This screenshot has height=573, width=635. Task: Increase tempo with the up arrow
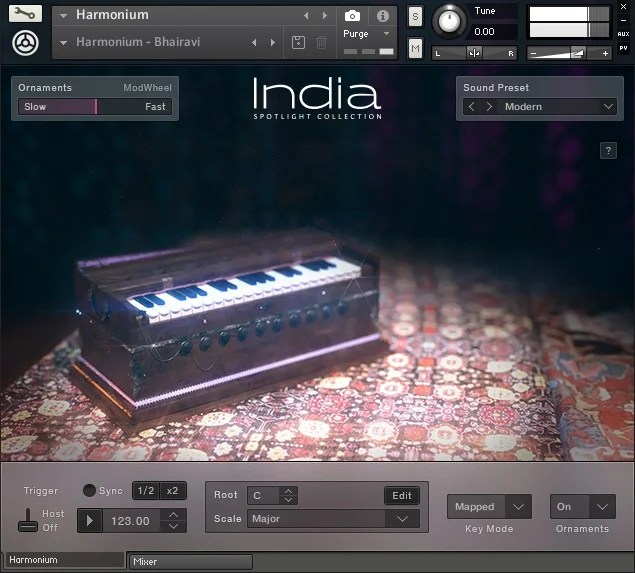tap(173, 515)
